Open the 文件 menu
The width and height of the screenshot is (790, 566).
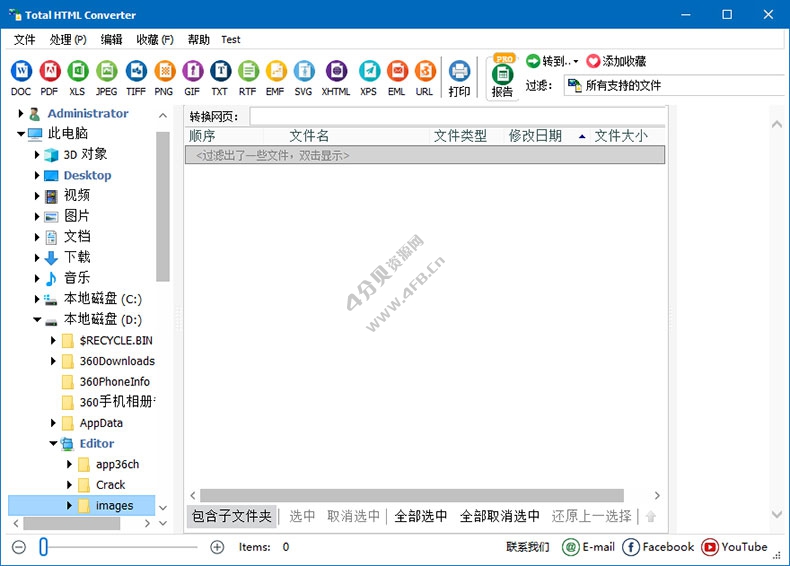coord(25,39)
